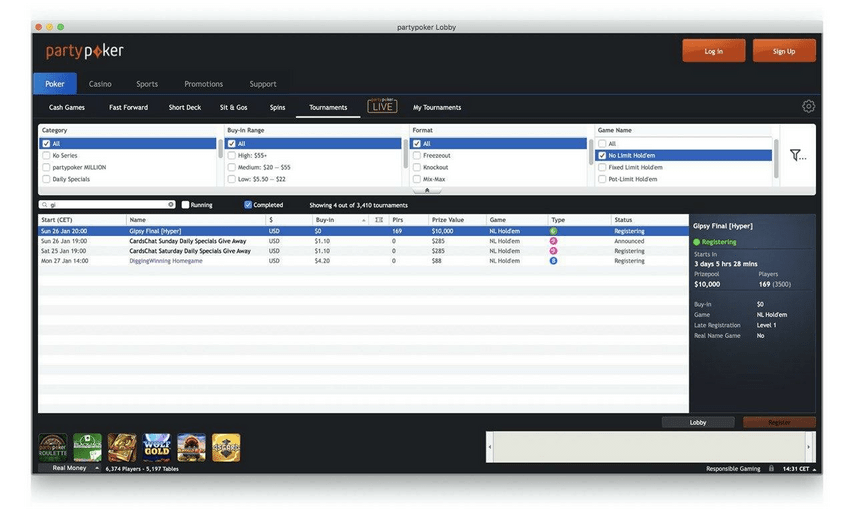Launch the partypoker Roulette game icon
854x516 pixels.
point(53,447)
